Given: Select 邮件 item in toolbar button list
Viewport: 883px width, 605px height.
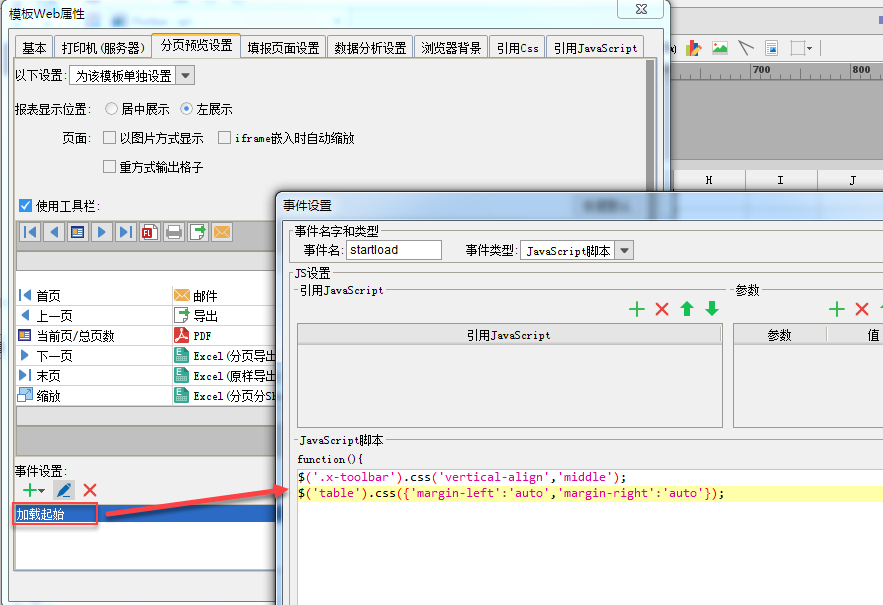Looking at the screenshot, I should (224, 296).
